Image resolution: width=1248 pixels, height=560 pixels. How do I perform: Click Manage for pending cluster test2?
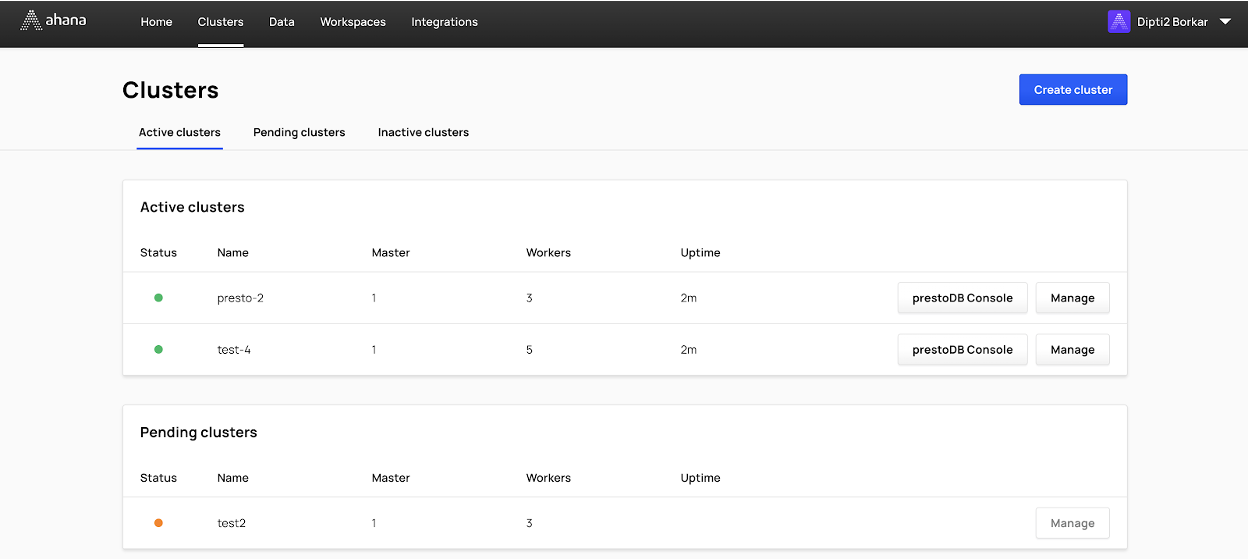1072,523
